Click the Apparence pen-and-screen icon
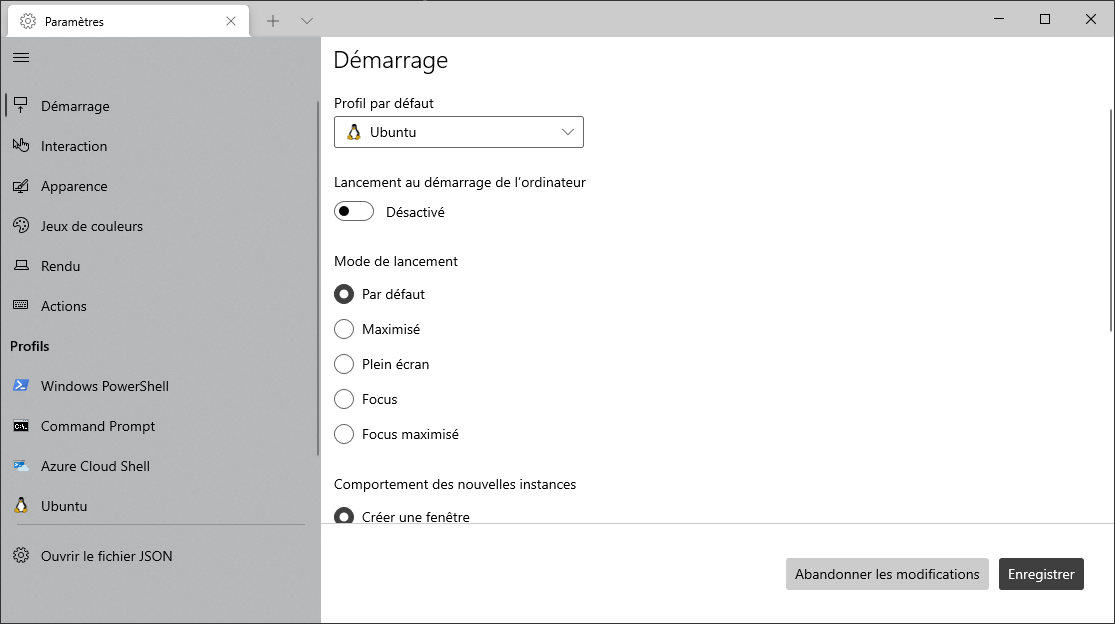The height and width of the screenshot is (624, 1115). tap(21, 185)
